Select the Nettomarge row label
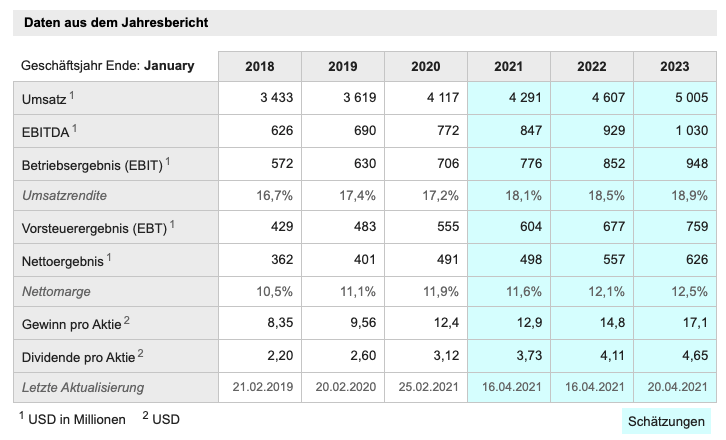Image resolution: width=726 pixels, height=440 pixels. click(x=58, y=291)
